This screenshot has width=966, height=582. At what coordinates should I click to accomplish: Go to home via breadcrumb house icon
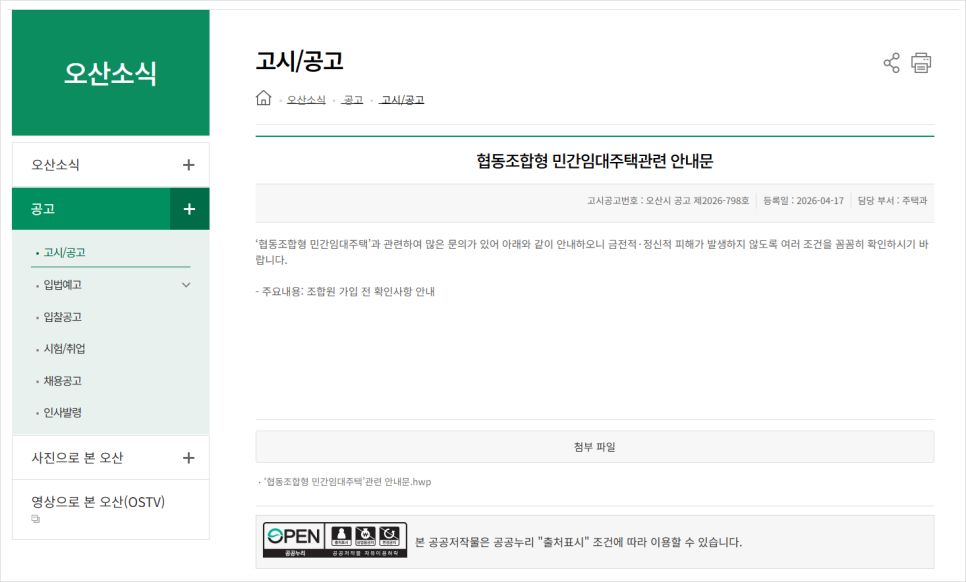point(264,98)
